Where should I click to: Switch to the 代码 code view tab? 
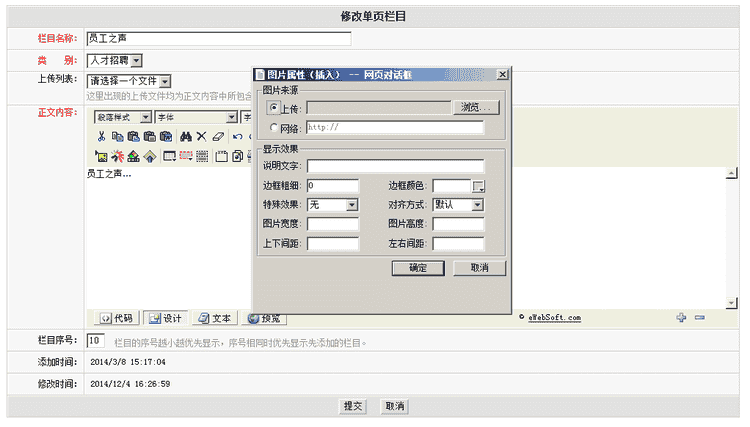(x=116, y=318)
